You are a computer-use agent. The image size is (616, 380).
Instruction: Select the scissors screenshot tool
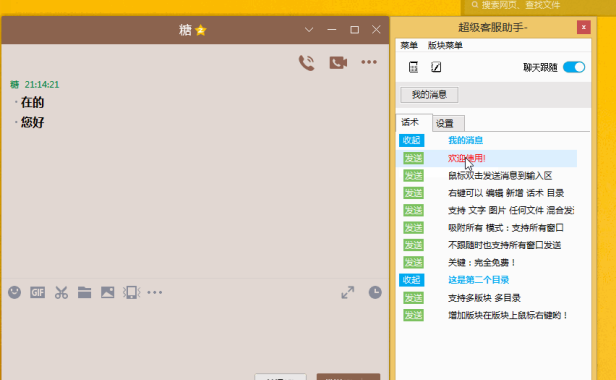(61, 292)
